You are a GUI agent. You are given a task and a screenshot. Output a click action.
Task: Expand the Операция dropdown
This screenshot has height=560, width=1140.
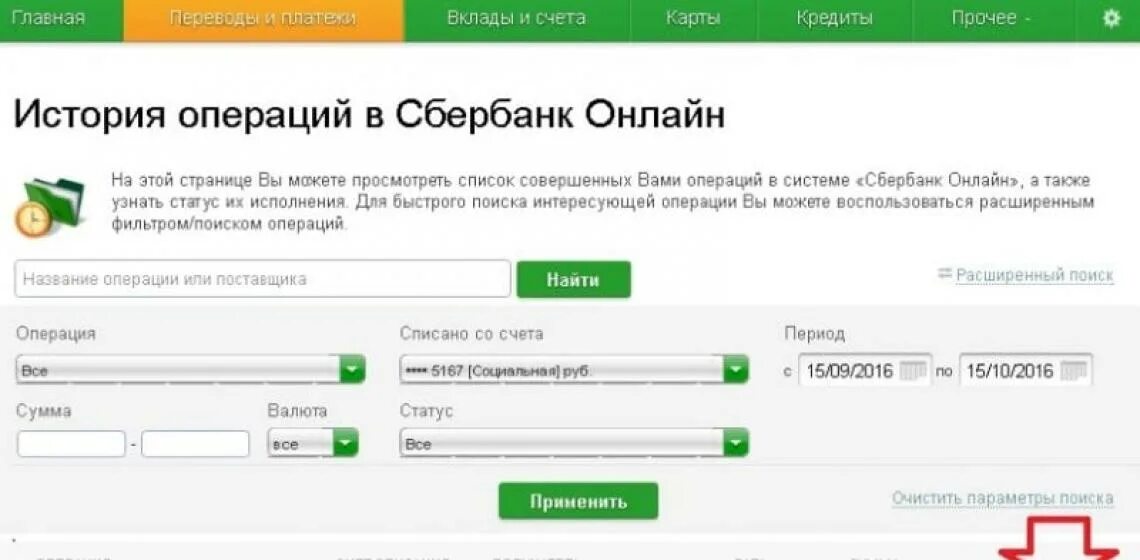(x=190, y=371)
